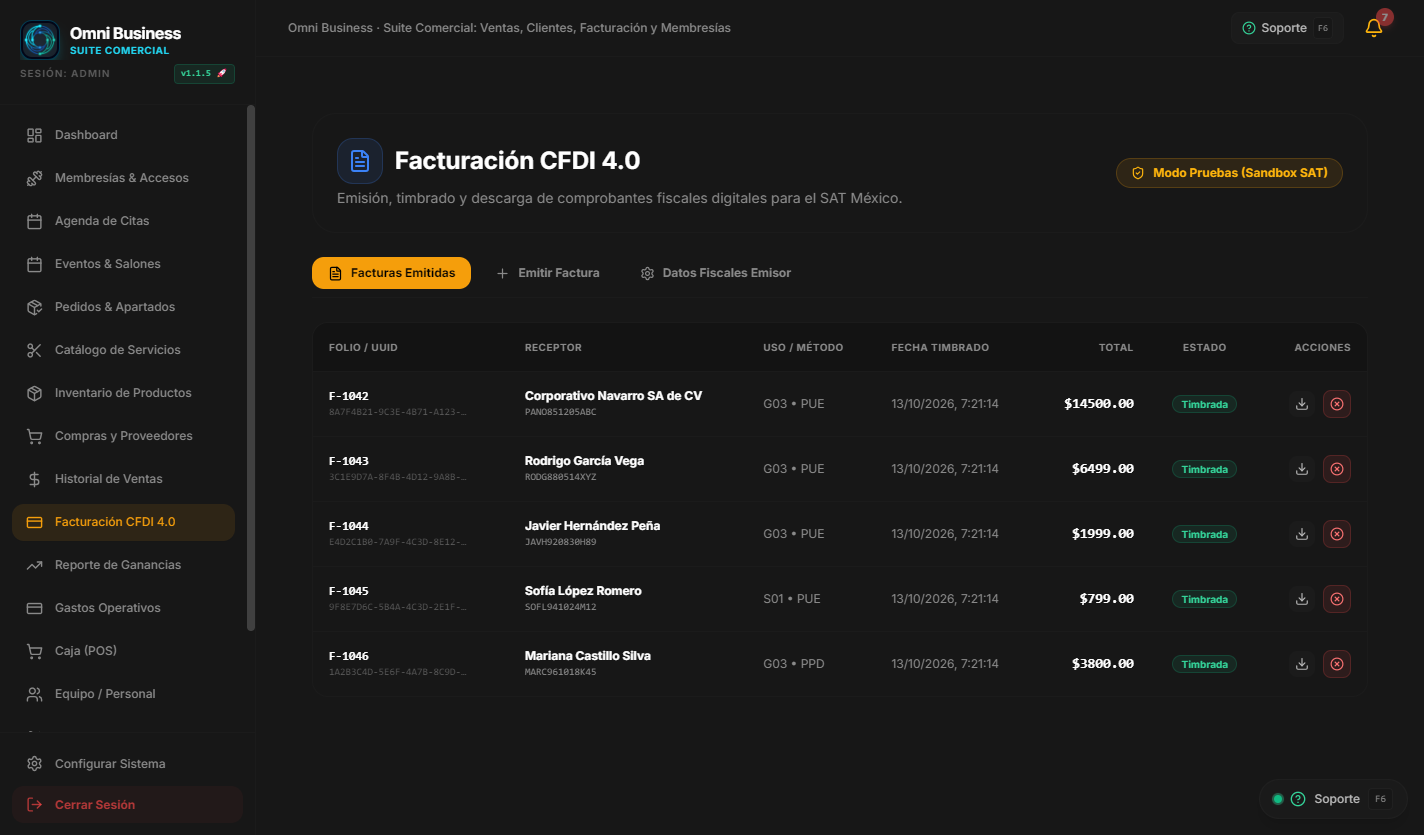Cancel invoice F-1044 with red icon
1424x835 pixels.
tap(1337, 534)
